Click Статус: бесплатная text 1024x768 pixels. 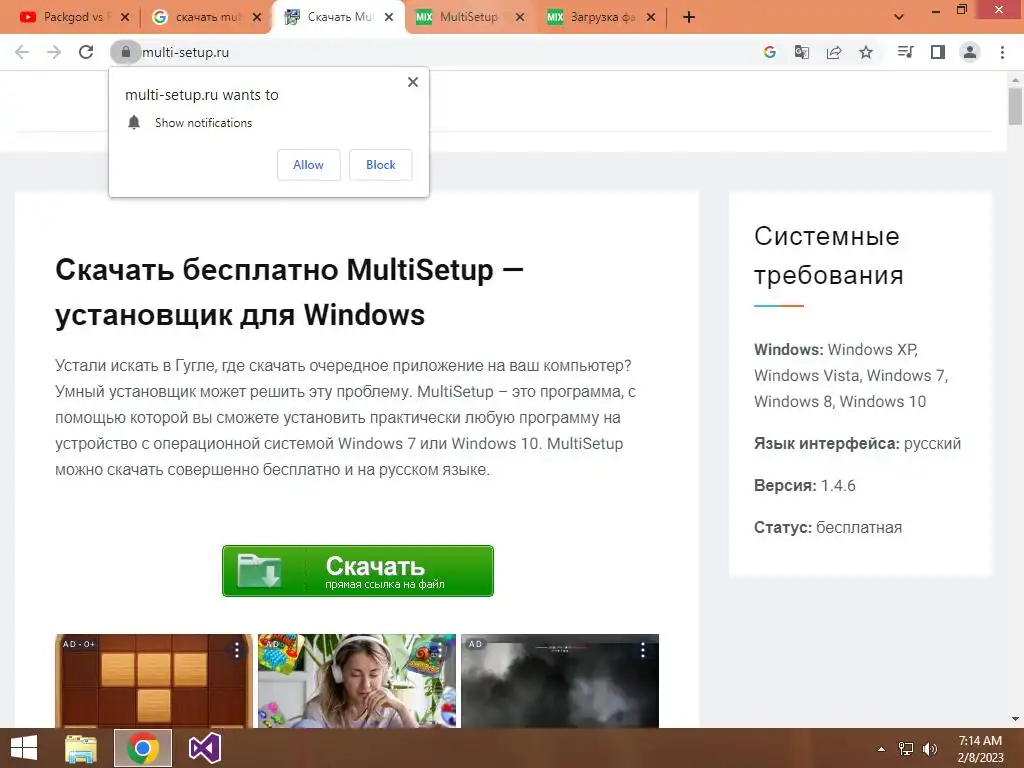pos(827,527)
